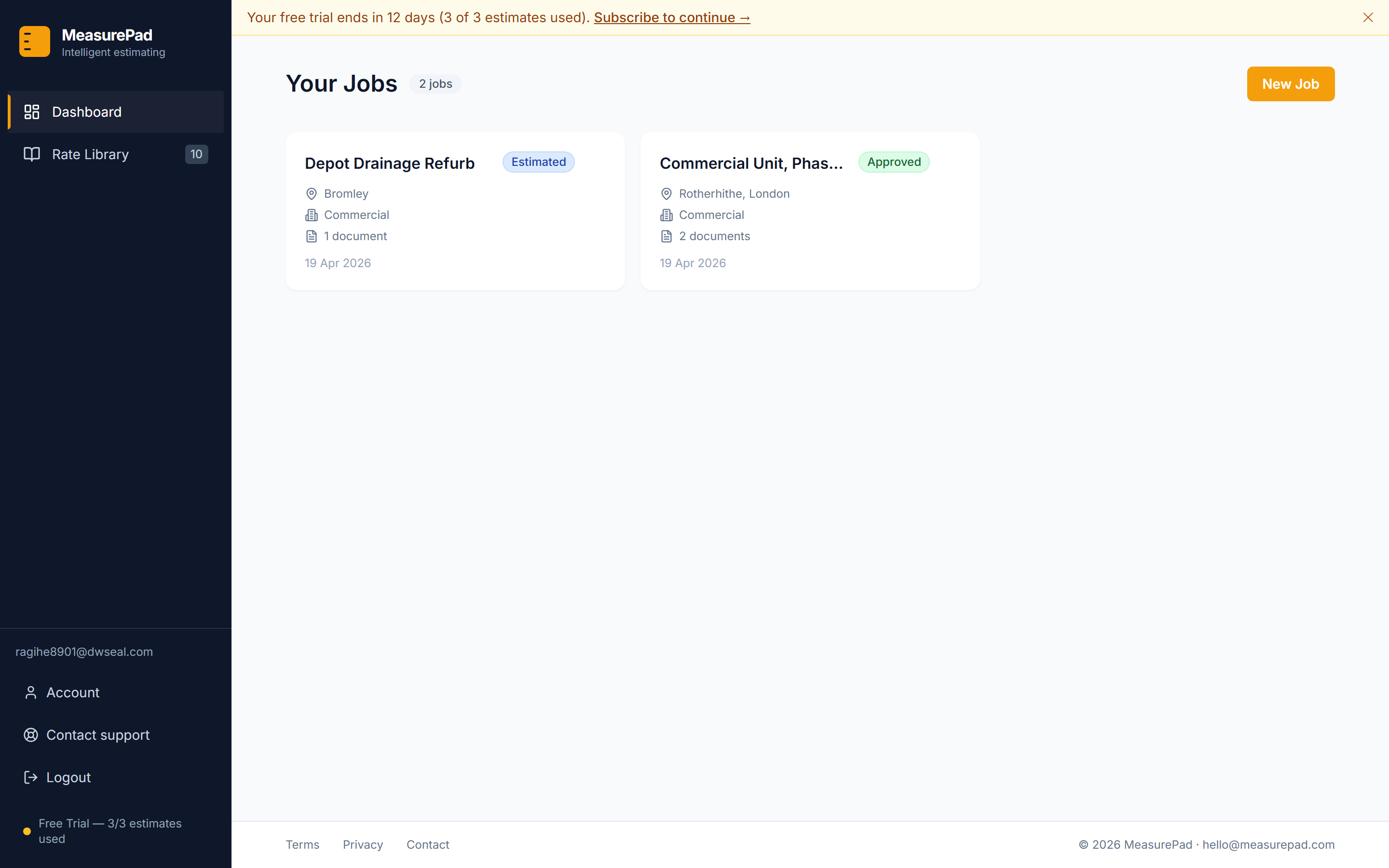The width and height of the screenshot is (1389, 868).
Task: Click the Approved status badge
Action: click(x=894, y=163)
